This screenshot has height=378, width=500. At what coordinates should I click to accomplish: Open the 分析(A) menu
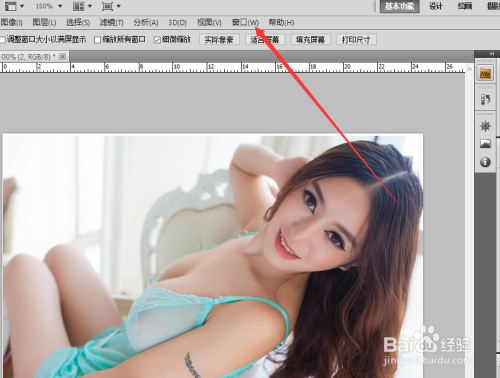[x=146, y=22]
